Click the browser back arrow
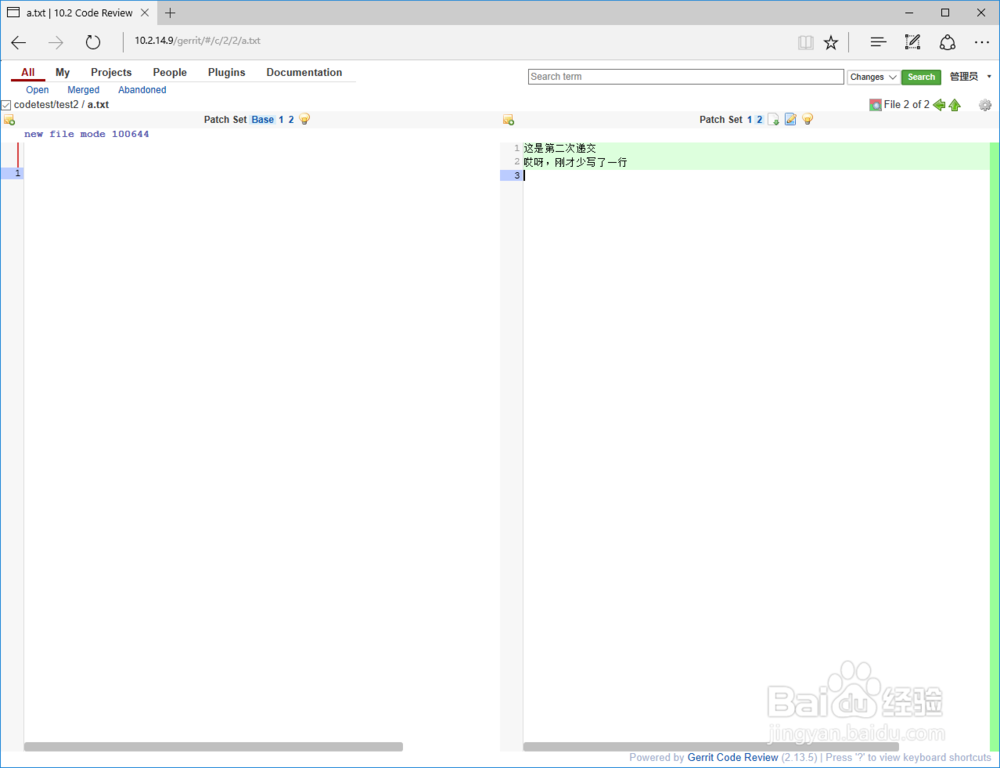The image size is (1000, 768). click(x=18, y=42)
